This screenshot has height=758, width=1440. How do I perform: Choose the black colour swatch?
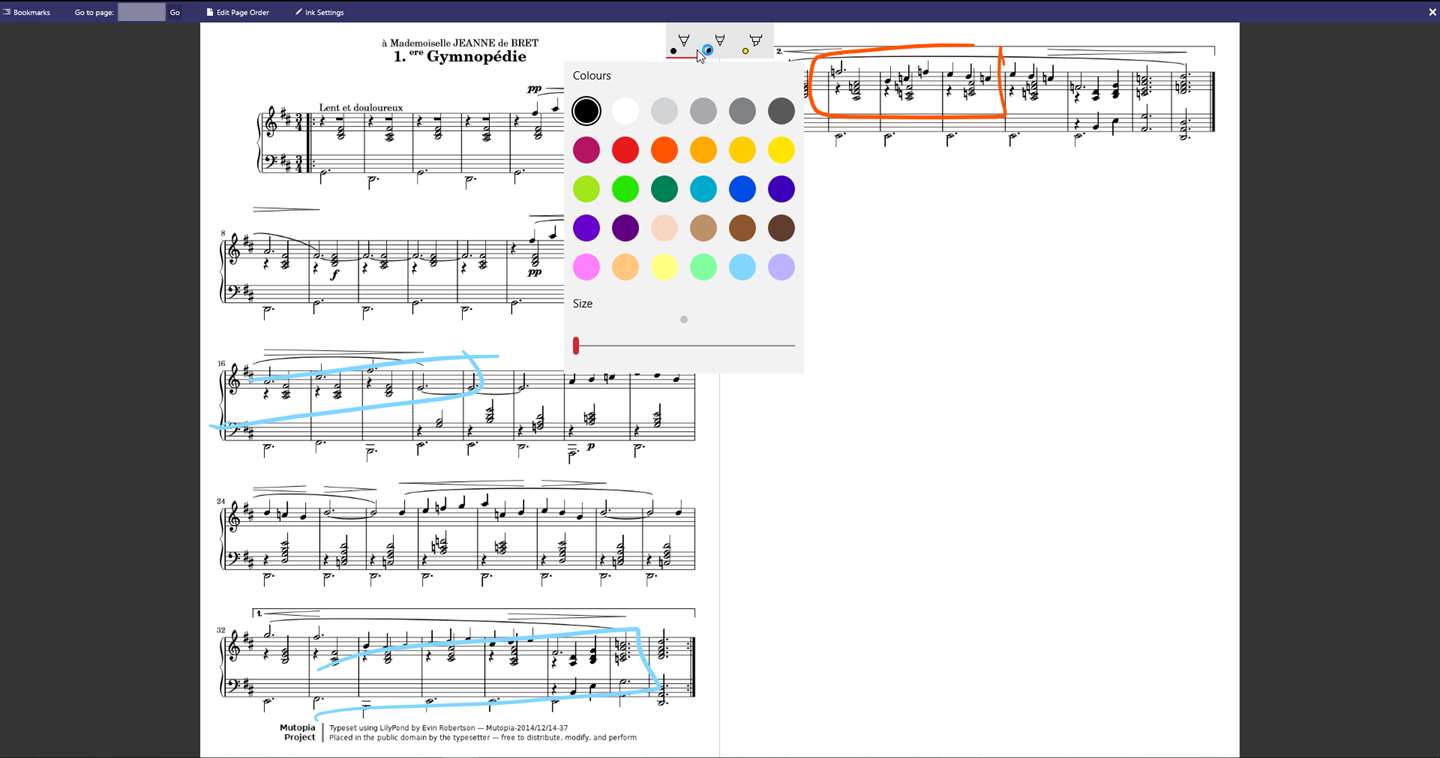tap(587, 111)
